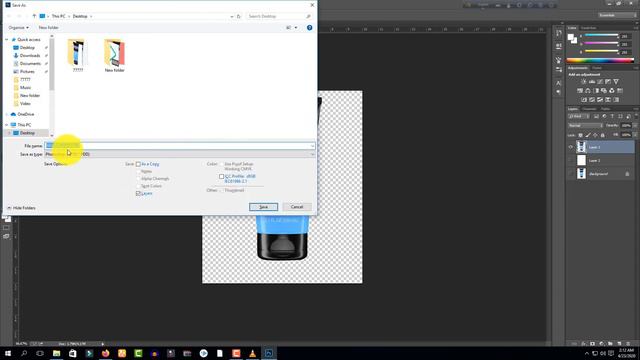Select Downloads in Quick access

point(30,56)
